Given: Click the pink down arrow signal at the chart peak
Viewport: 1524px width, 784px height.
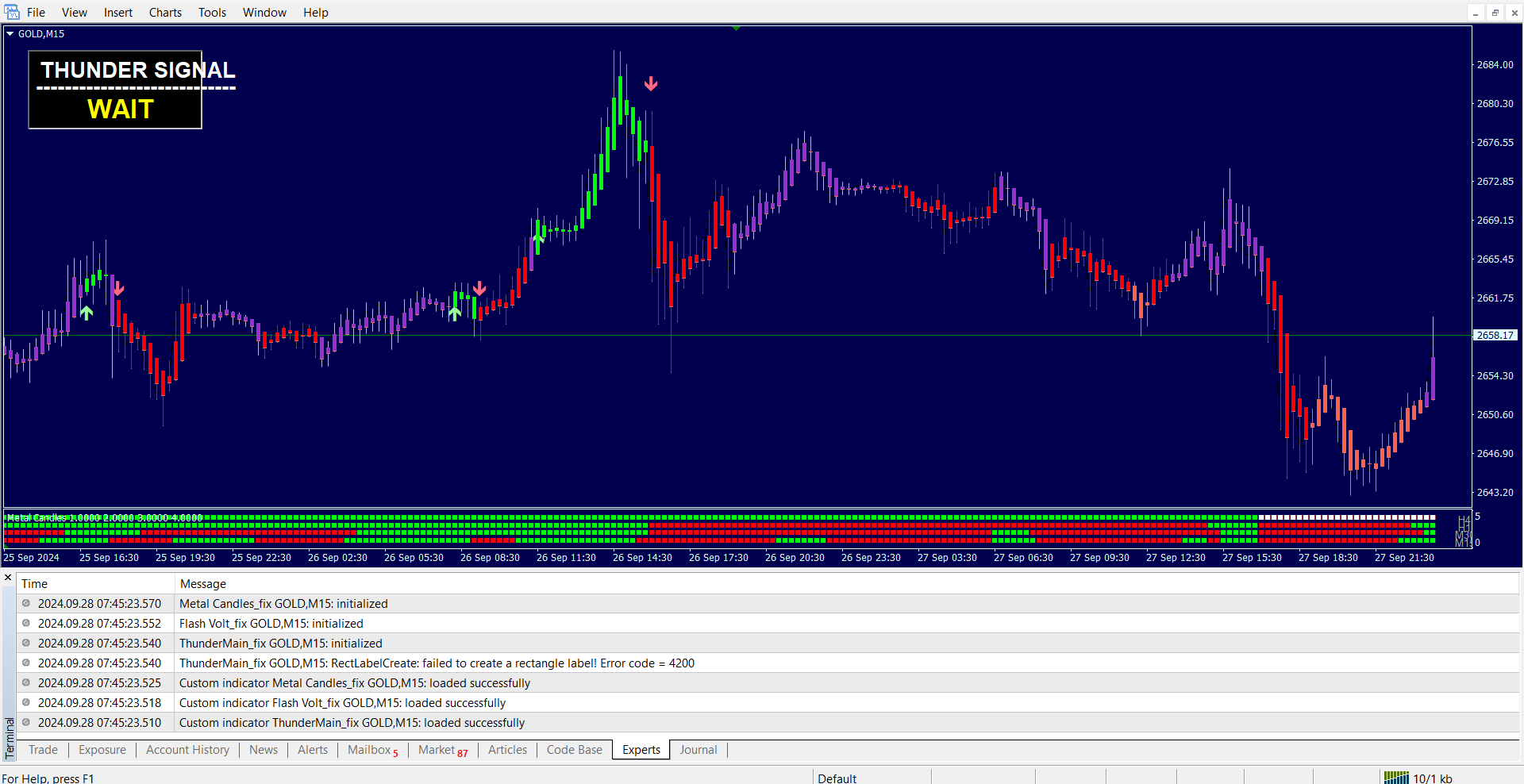Looking at the screenshot, I should (x=651, y=83).
